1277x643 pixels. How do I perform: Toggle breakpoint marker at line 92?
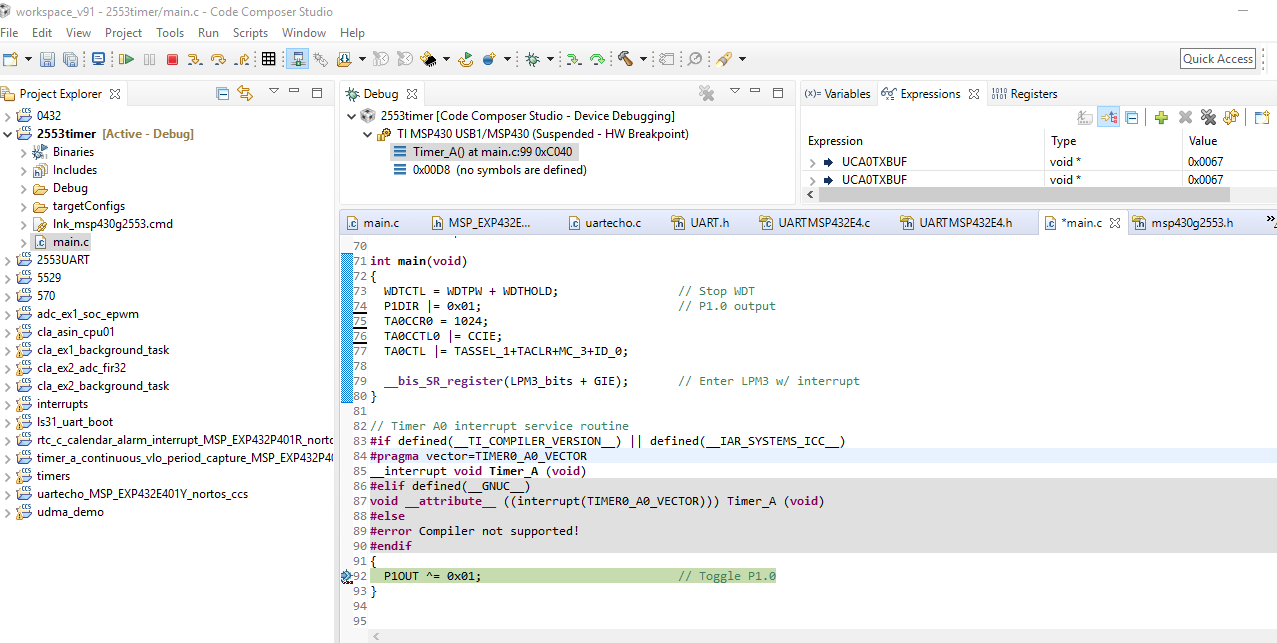tap(346, 576)
